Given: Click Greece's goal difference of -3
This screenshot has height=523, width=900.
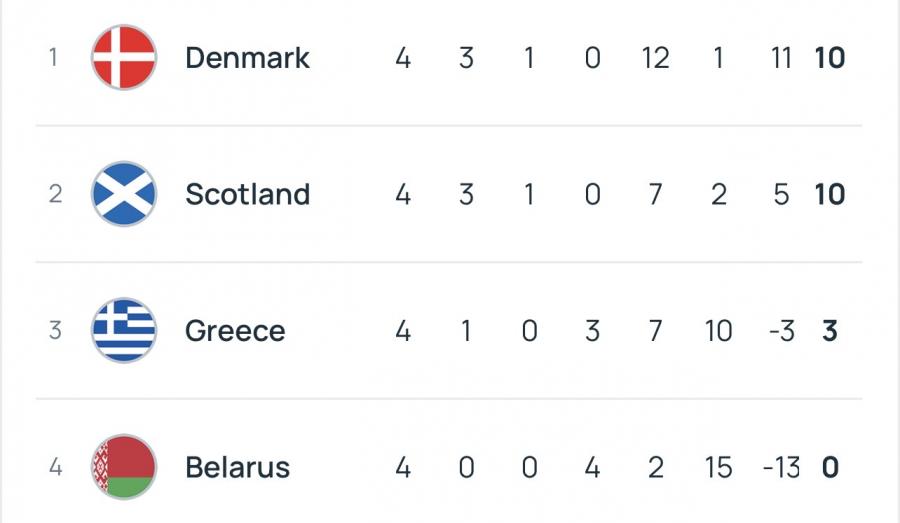Looking at the screenshot, I should pos(780,331).
